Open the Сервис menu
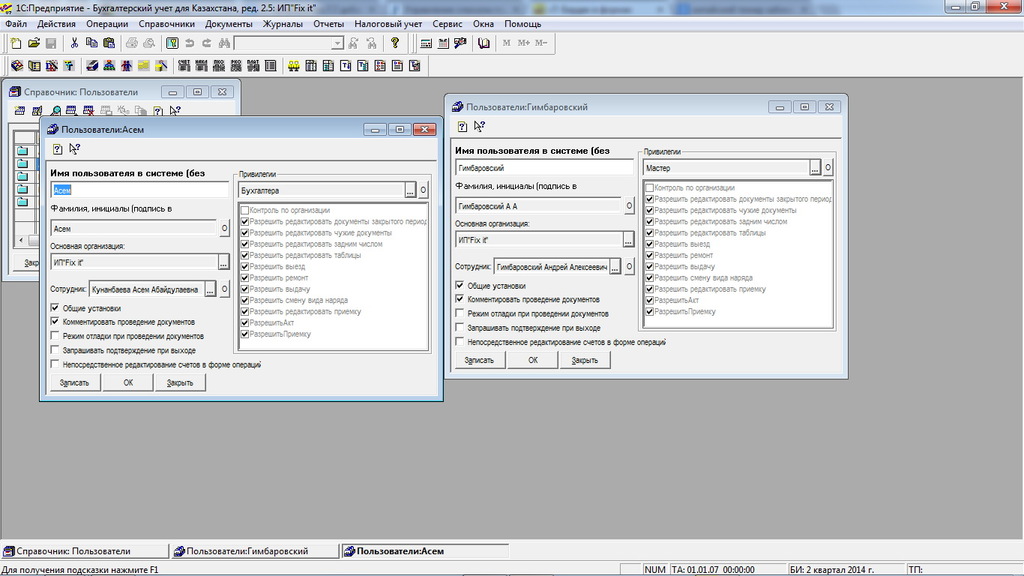 [447, 24]
